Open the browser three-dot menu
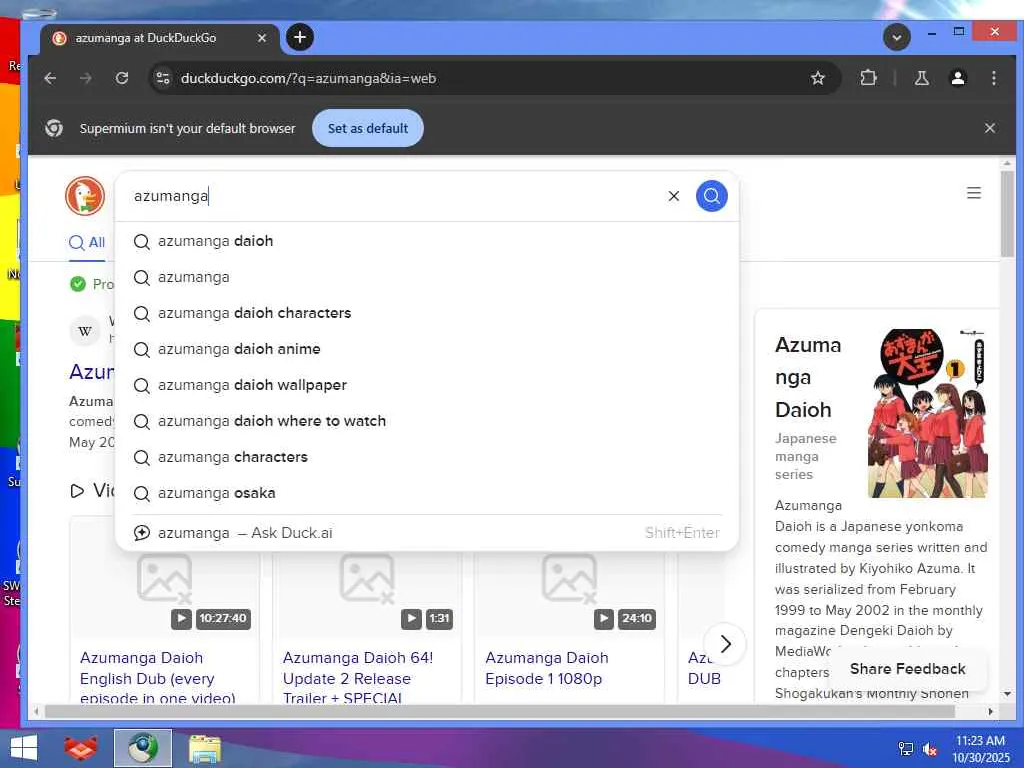Screen dimensions: 1024x768 coord(993,78)
